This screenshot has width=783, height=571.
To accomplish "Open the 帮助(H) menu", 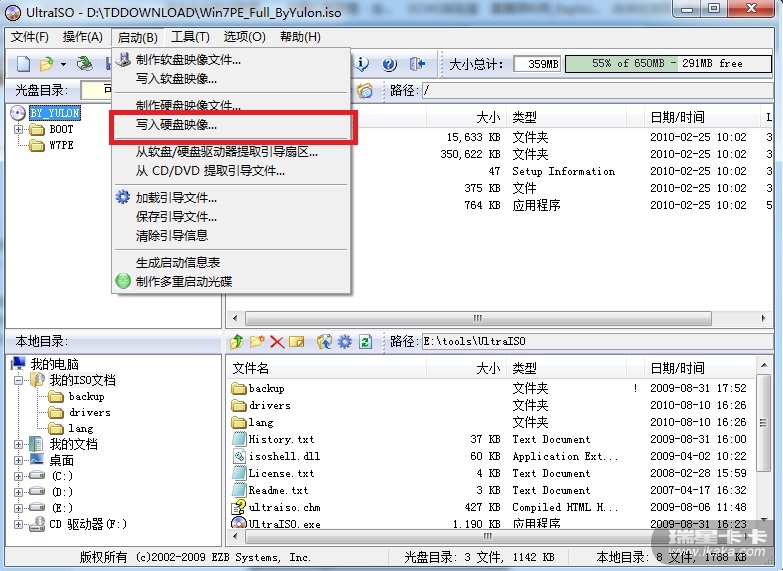I will 300,37.
